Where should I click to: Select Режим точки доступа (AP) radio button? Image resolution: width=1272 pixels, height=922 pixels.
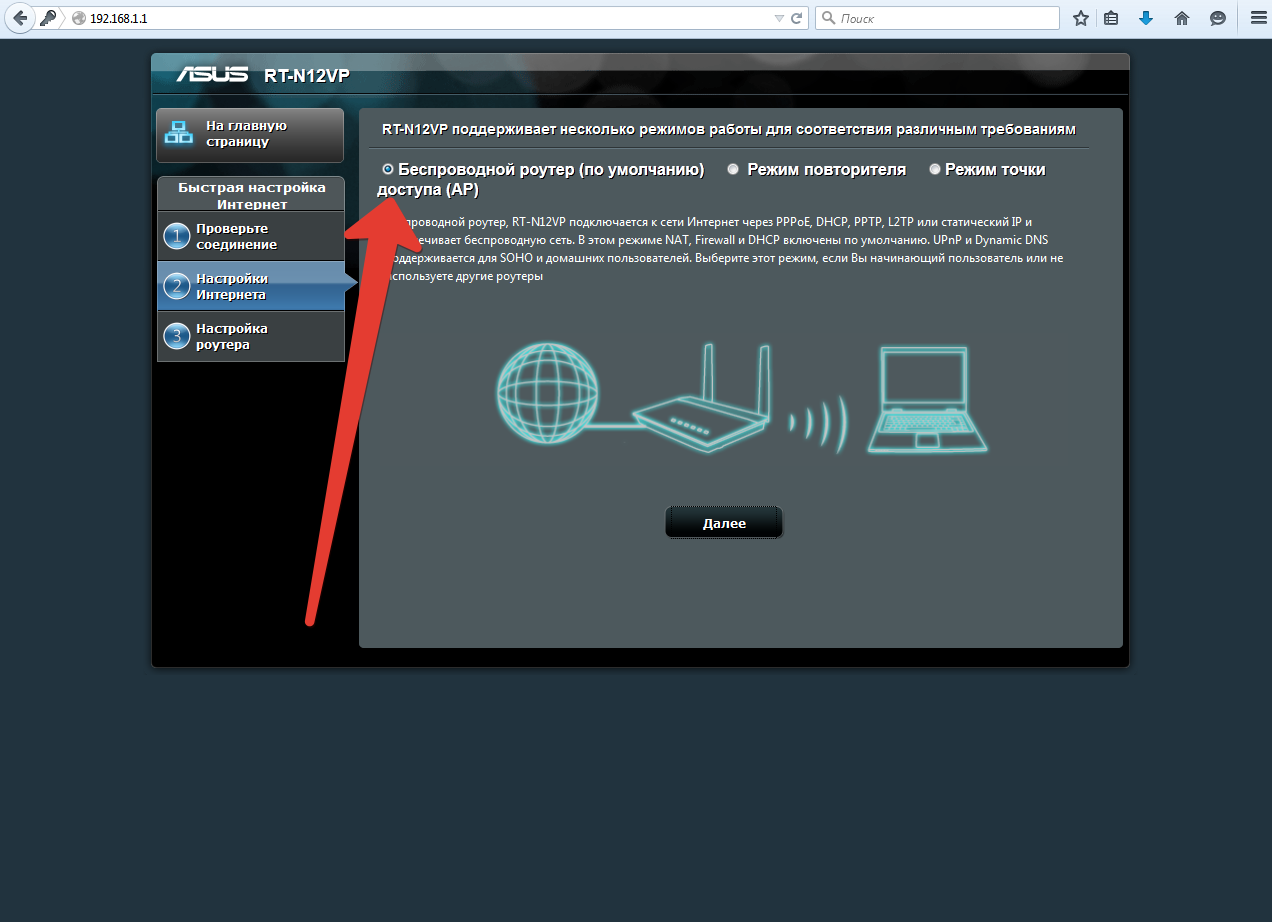pyautogui.click(x=935, y=170)
